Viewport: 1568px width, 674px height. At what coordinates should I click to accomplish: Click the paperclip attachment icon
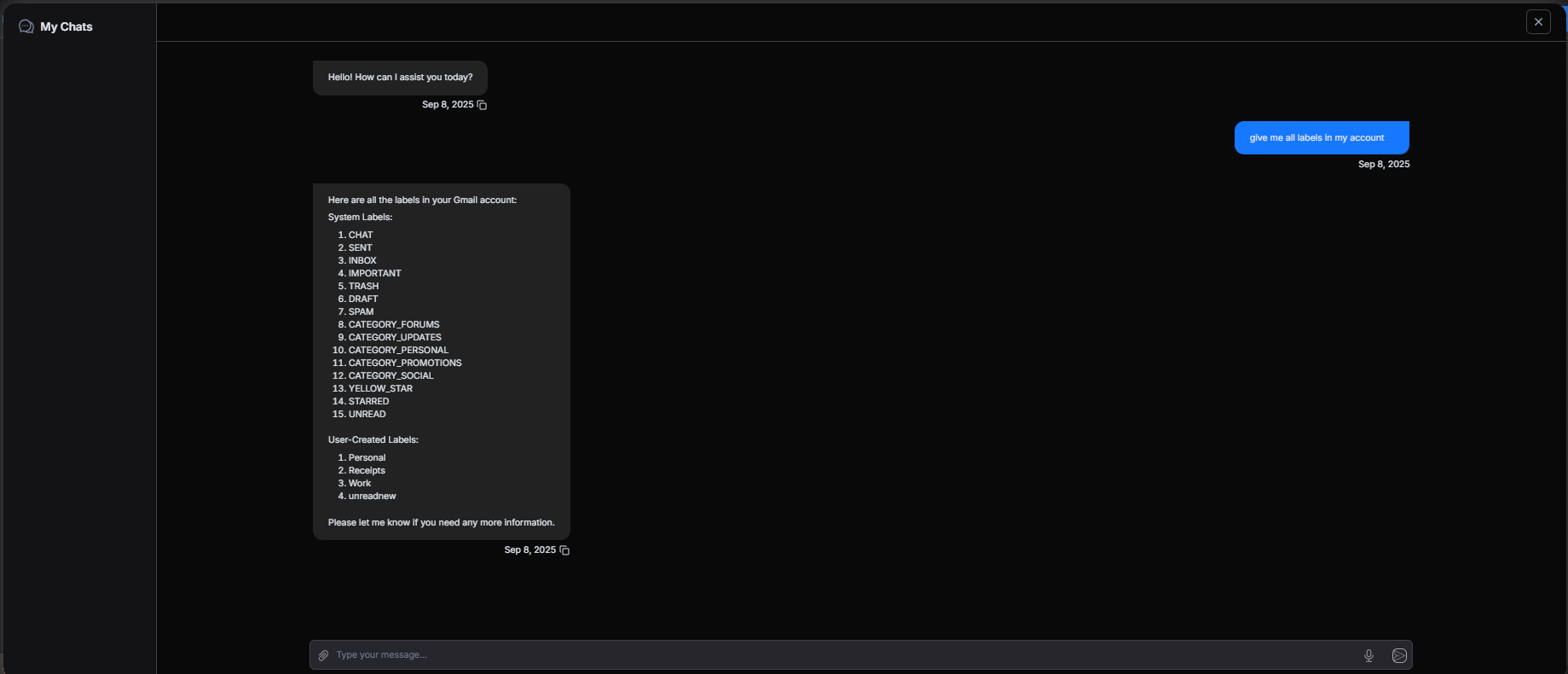[324, 655]
